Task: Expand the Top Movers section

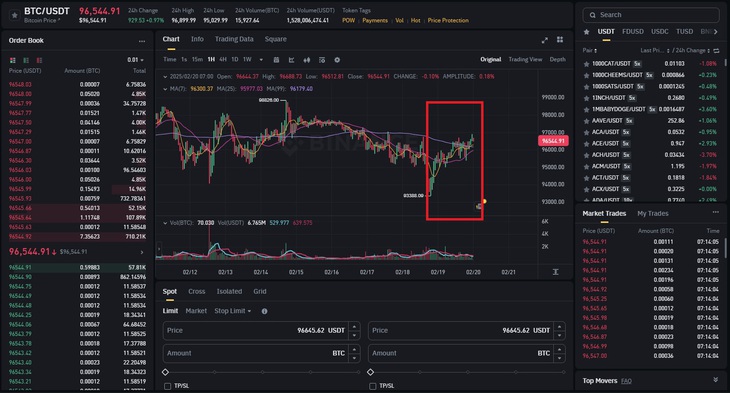Action: pyautogui.click(x=716, y=380)
